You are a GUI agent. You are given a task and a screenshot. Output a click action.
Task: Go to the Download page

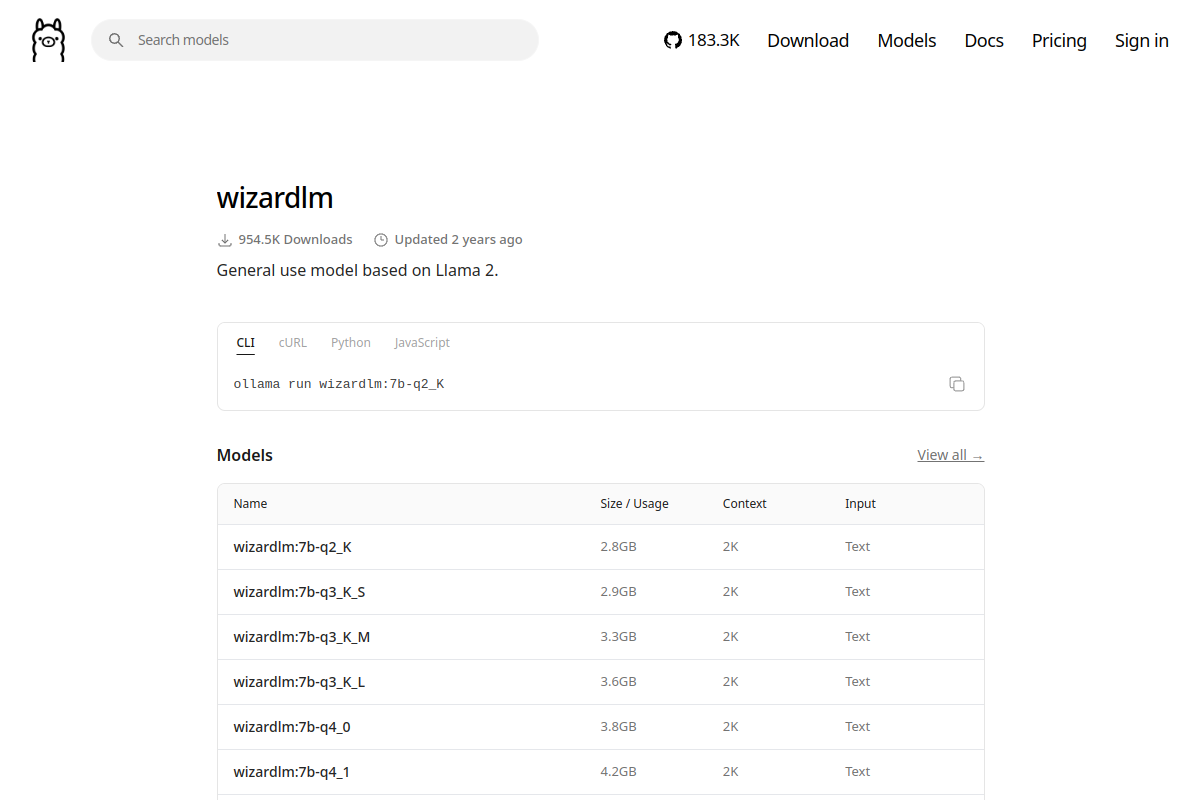(808, 40)
